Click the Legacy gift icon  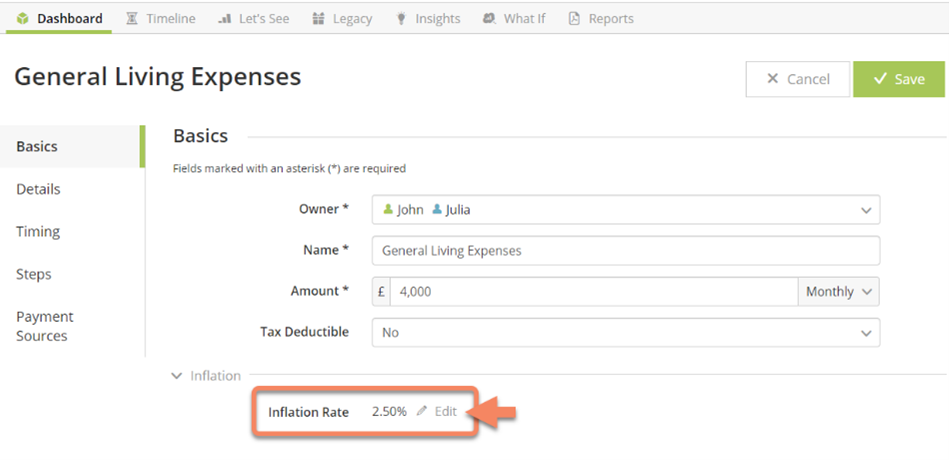(319, 18)
